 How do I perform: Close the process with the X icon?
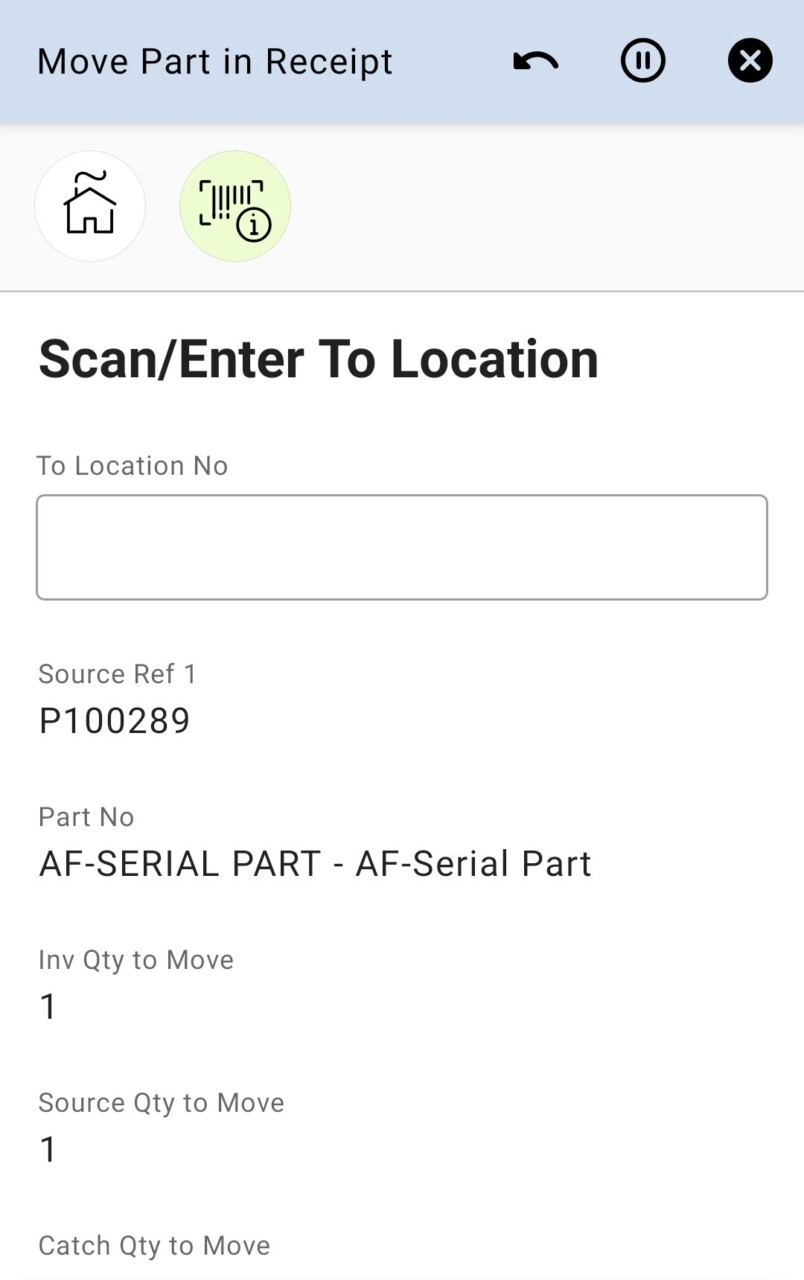click(x=750, y=62)
